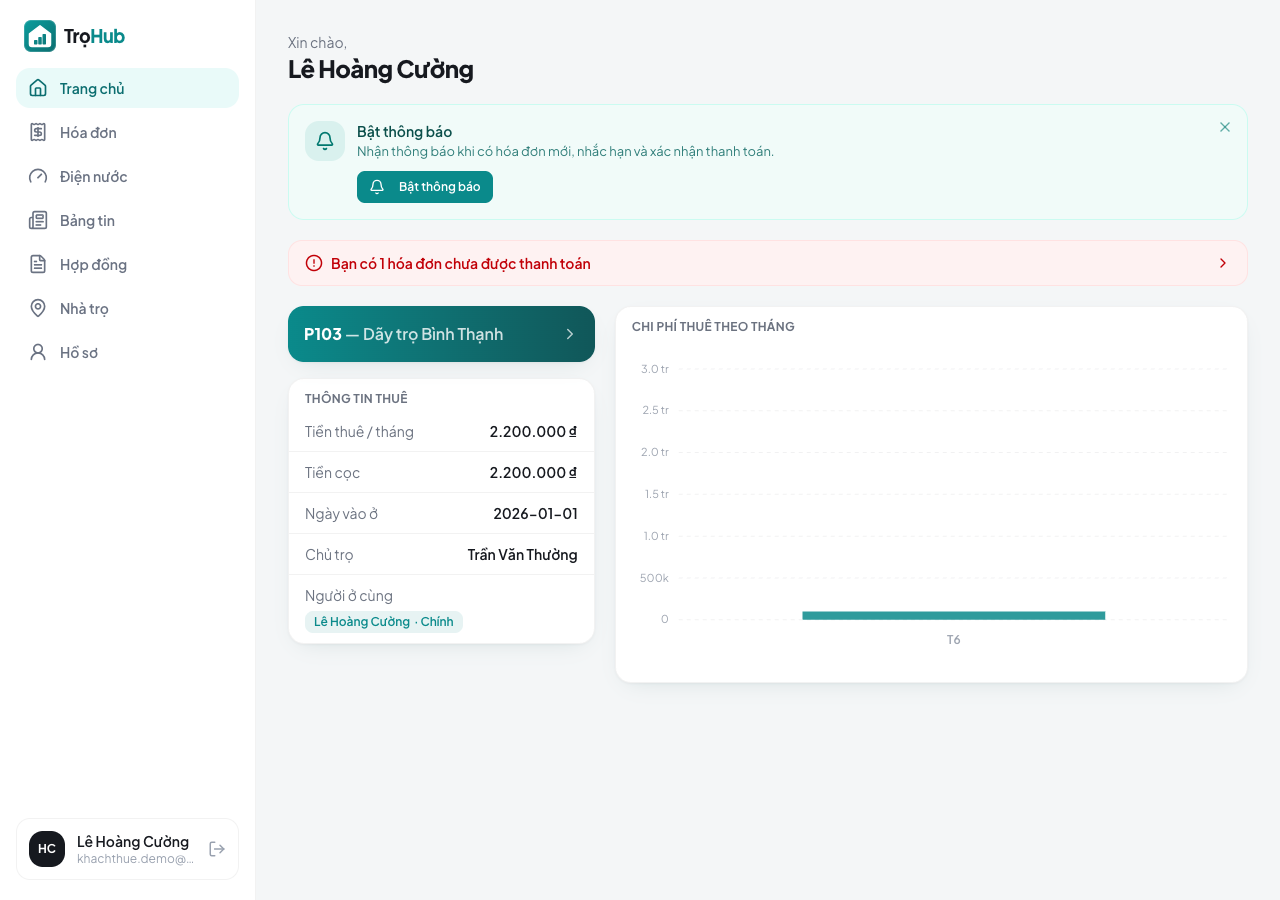Click the logout icon in the user card
This screenshot has height=900, width=1280.
217,849
